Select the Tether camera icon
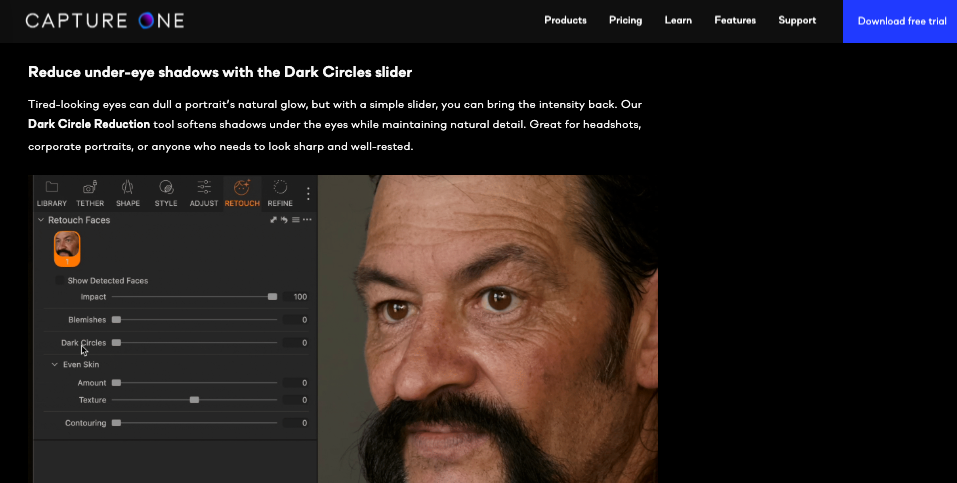 pyautogui.click(x=90, y=187)
